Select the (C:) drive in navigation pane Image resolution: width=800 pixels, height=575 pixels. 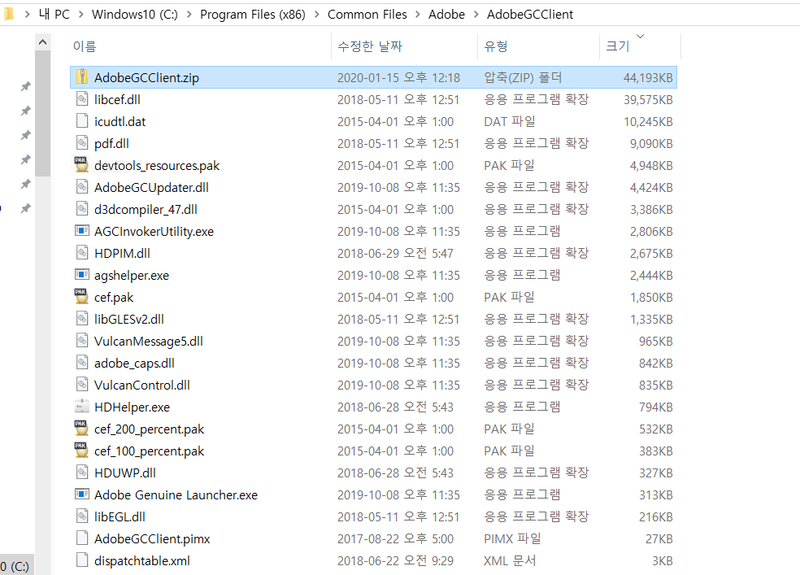(x=15, y=566)
